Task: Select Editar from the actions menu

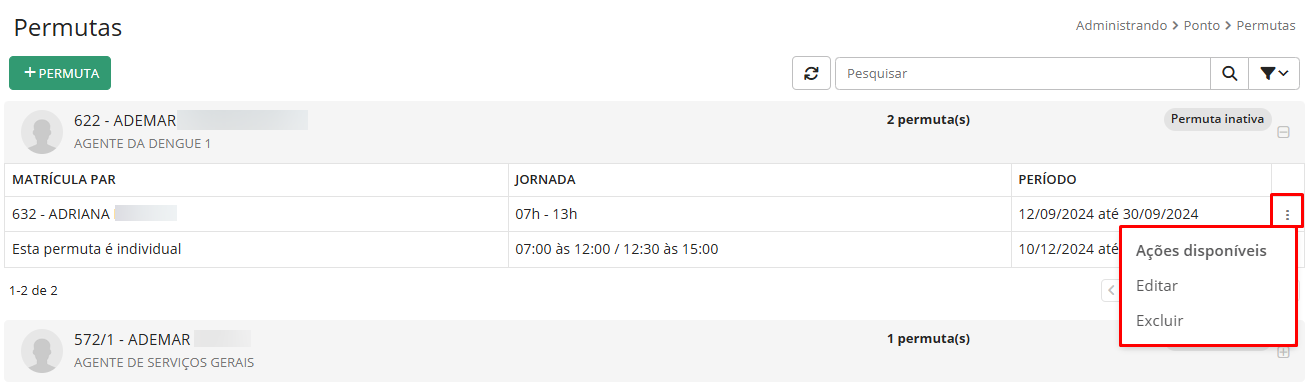Action: pos(1157,286)
